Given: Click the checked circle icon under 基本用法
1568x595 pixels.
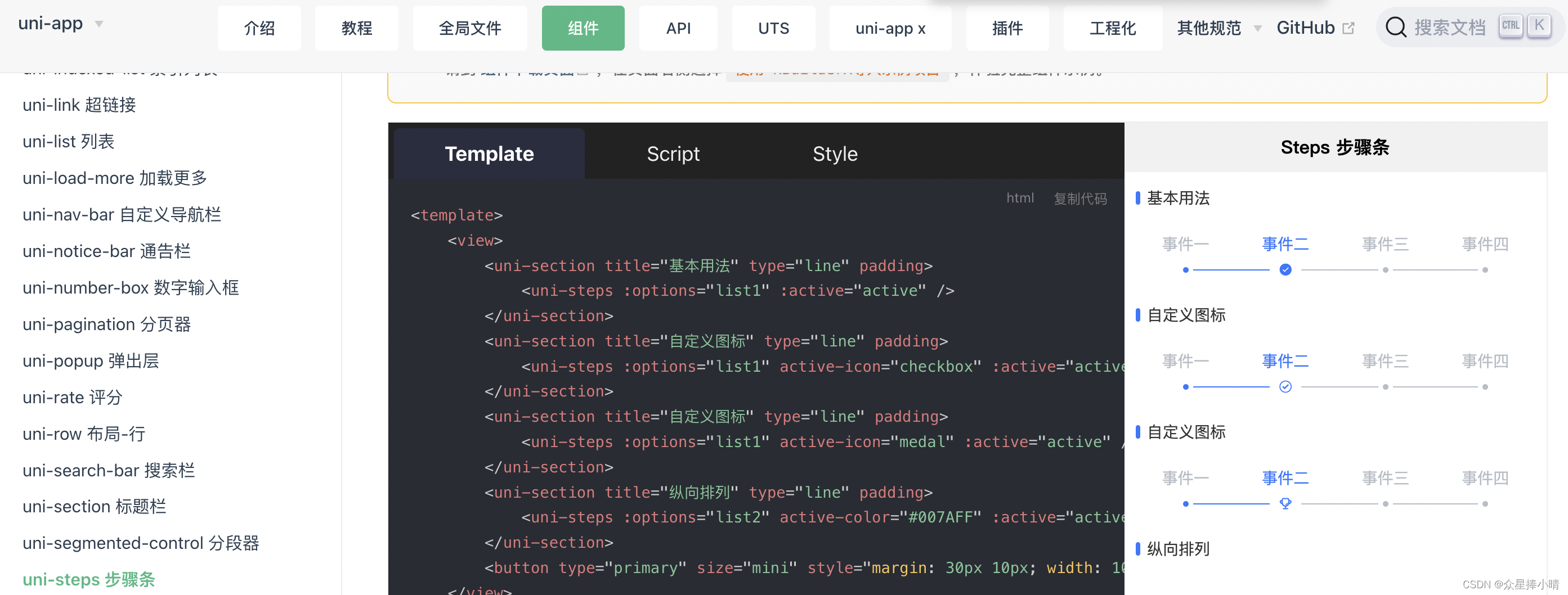Looking at the screenshot, I should (x=1285, y=269).
